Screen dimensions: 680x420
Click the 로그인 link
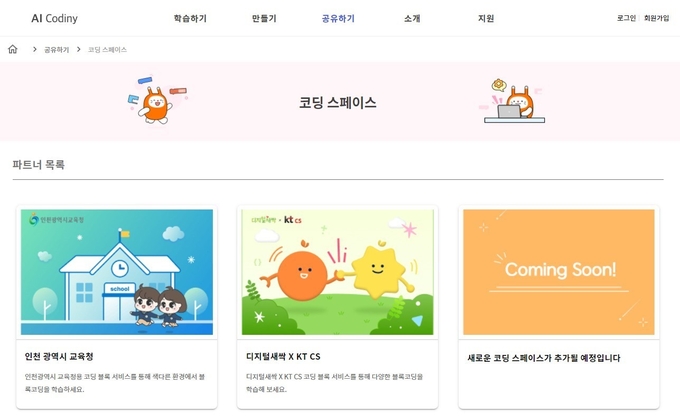coord(626,18)
